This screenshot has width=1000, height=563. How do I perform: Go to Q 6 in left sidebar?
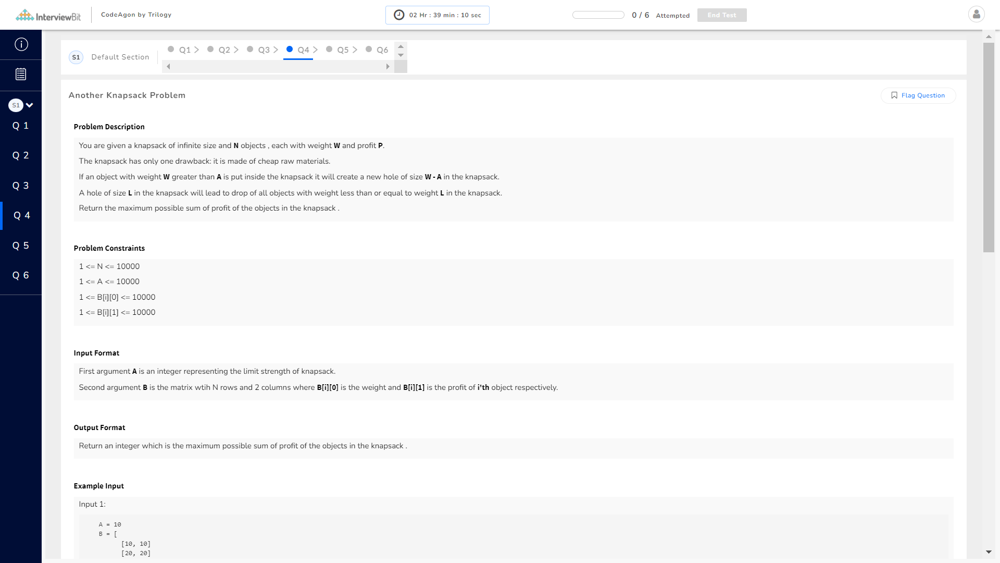[21, 275]
